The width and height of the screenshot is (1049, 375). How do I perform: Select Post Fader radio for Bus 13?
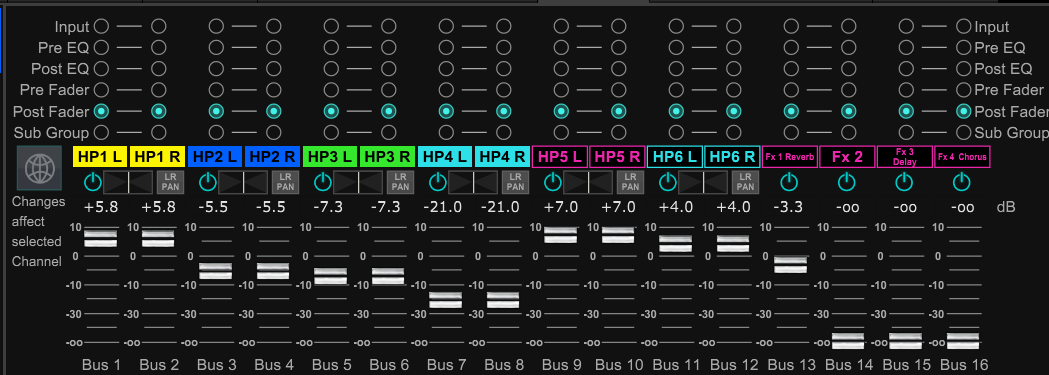pos(791,111)
